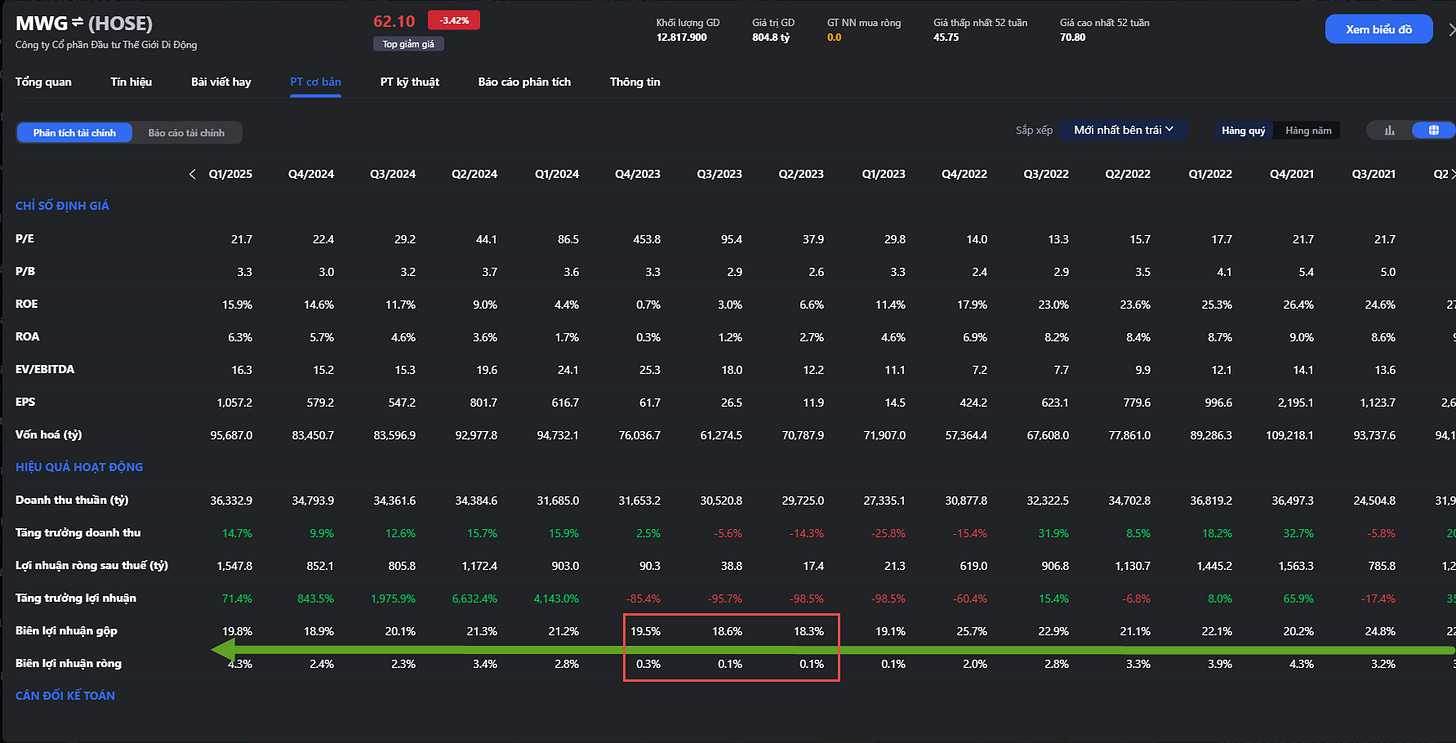Select Báo cáo tài chính toggle
Screen dimensions: 1456x743
(x=186, y=133)
